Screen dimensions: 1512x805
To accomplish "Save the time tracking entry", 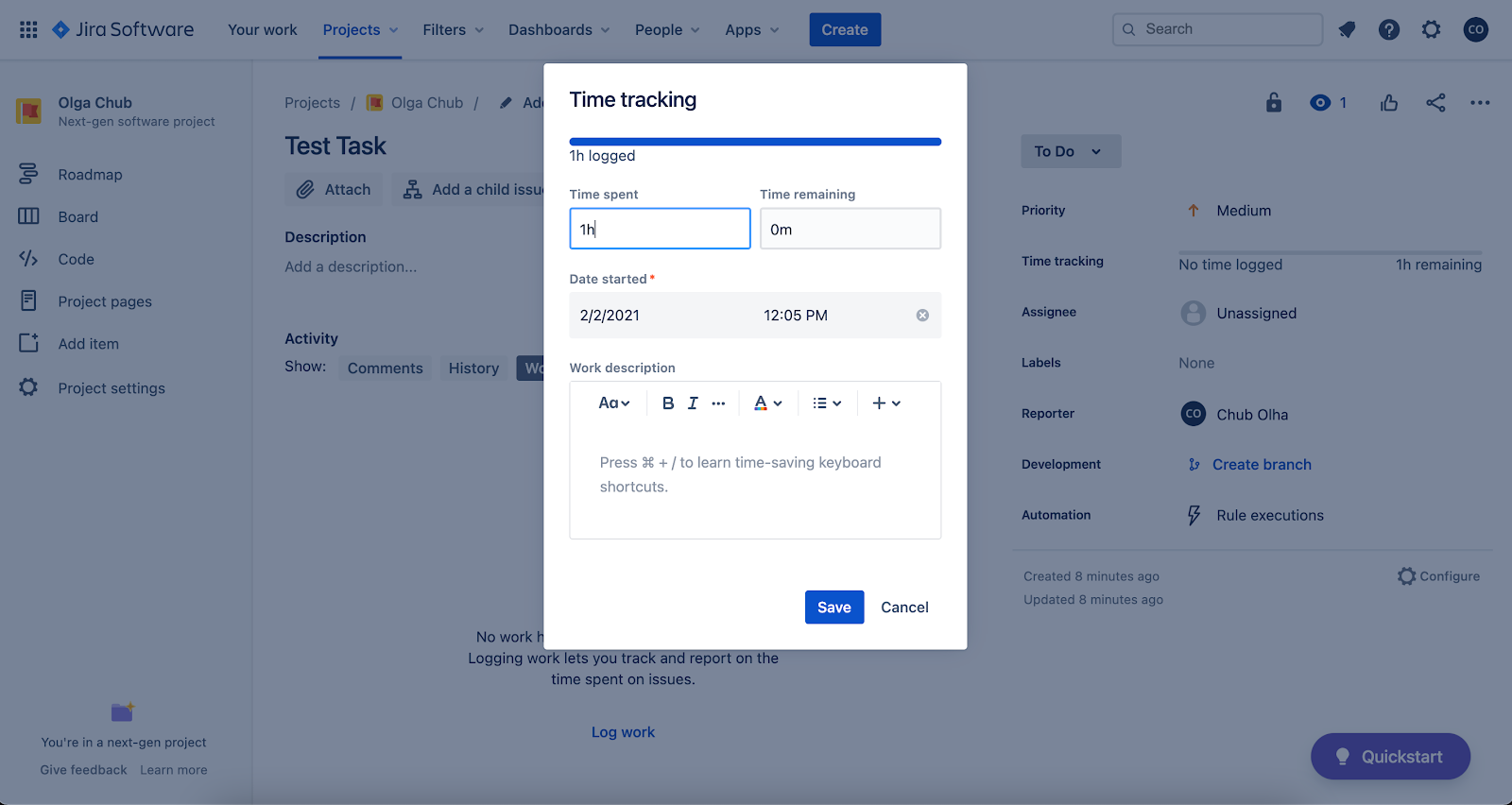I will (833, 608).
